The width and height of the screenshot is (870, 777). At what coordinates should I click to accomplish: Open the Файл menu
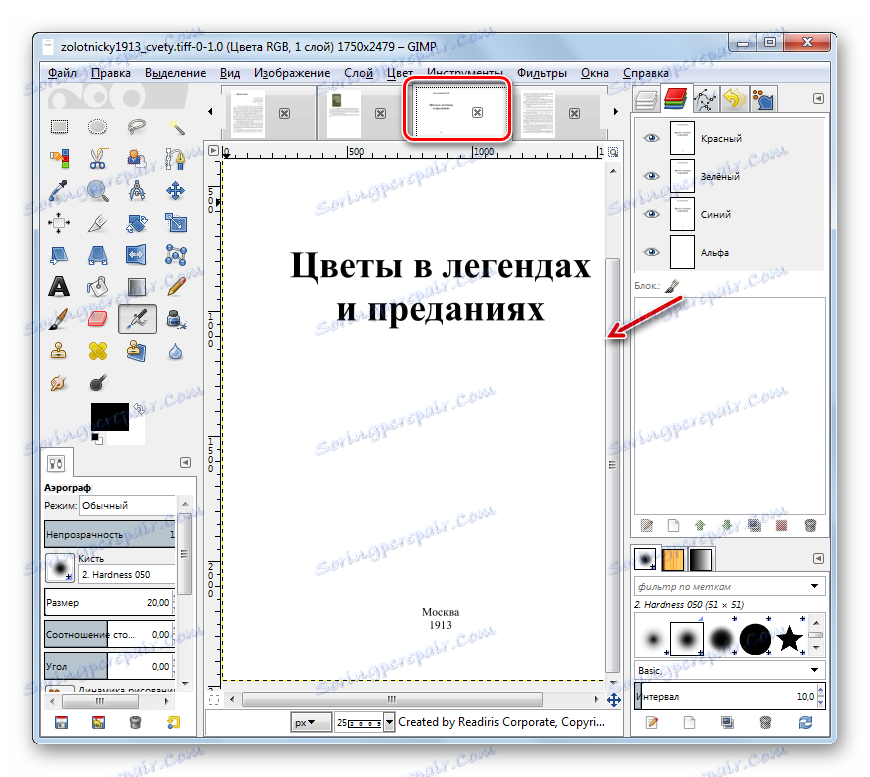coord(62,73)
